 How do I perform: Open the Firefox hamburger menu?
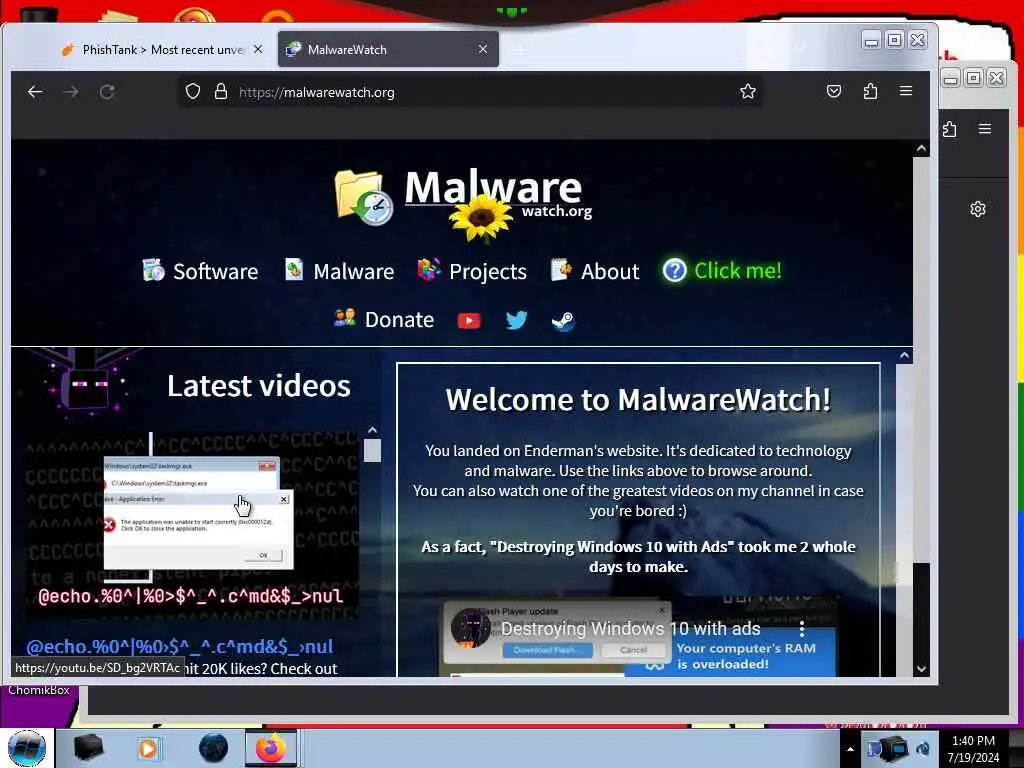point(906,91)
